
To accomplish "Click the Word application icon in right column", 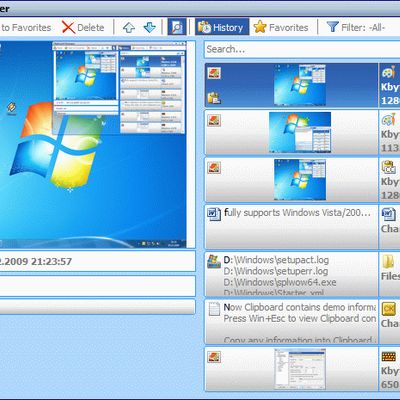I will (388, 214).
